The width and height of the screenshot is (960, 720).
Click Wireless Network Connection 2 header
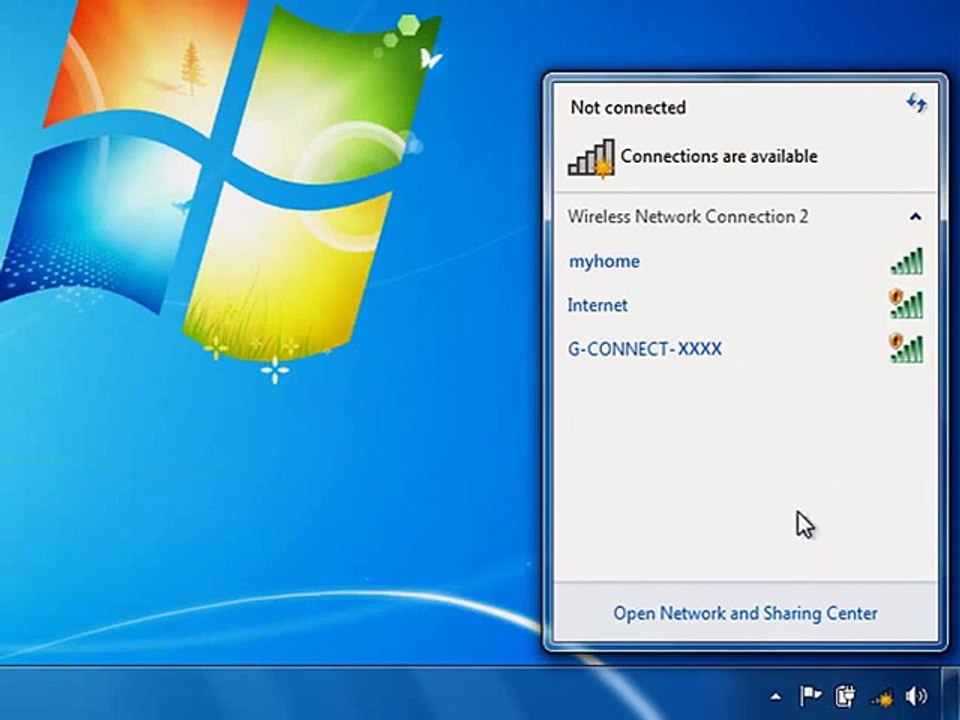[x=688, y=216]
